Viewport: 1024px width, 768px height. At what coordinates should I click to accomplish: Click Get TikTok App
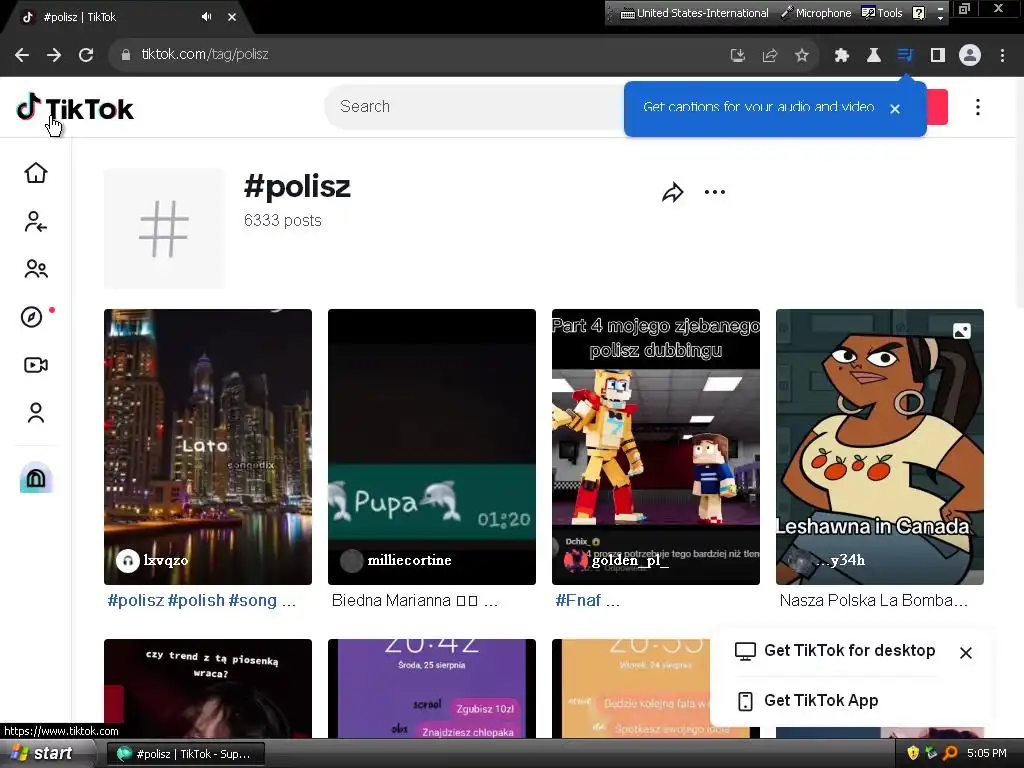click(x=807, y=701)
